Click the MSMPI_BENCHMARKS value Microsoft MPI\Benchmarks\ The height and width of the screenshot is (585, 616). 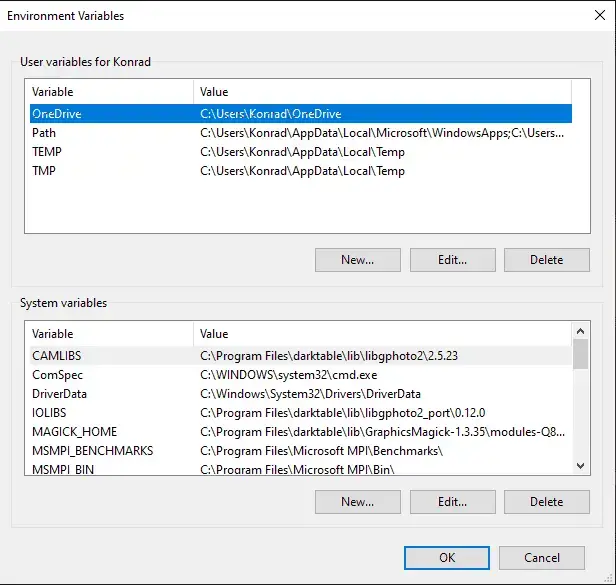pos(321,451)
